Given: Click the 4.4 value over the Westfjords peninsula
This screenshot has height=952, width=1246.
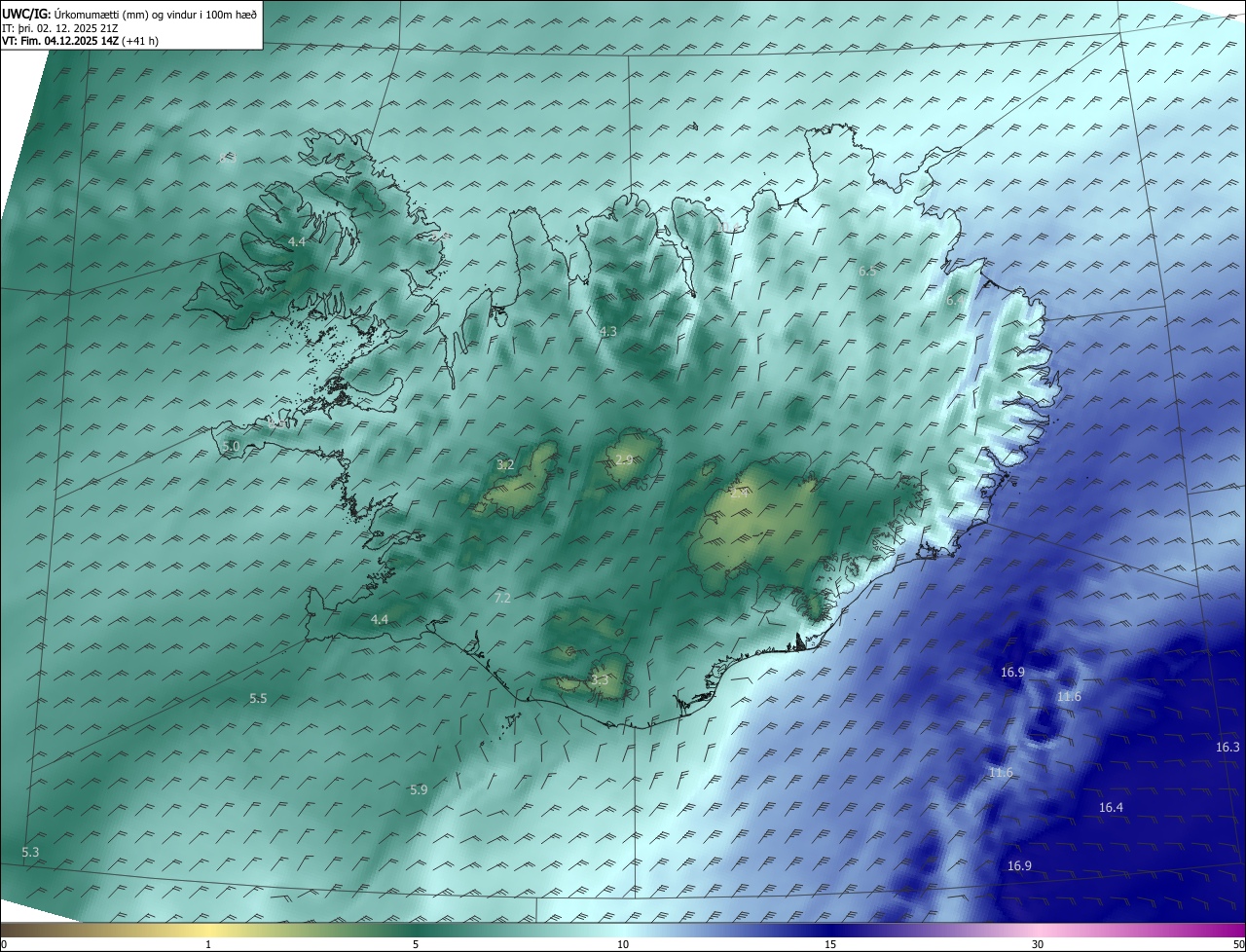Looking at the screenshot, I should point(297,241).
